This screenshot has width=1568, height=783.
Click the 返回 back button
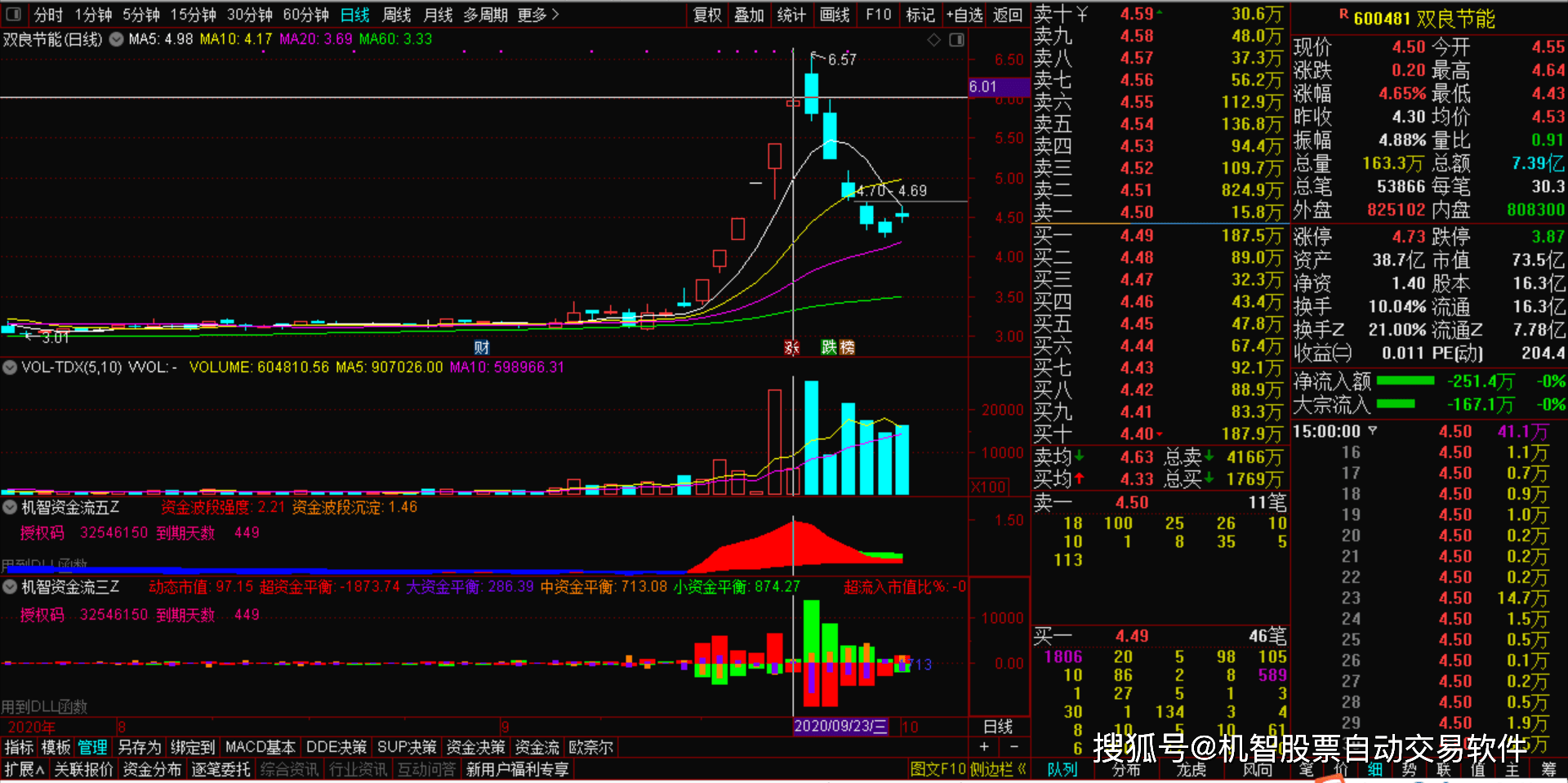coord(1008,15)
